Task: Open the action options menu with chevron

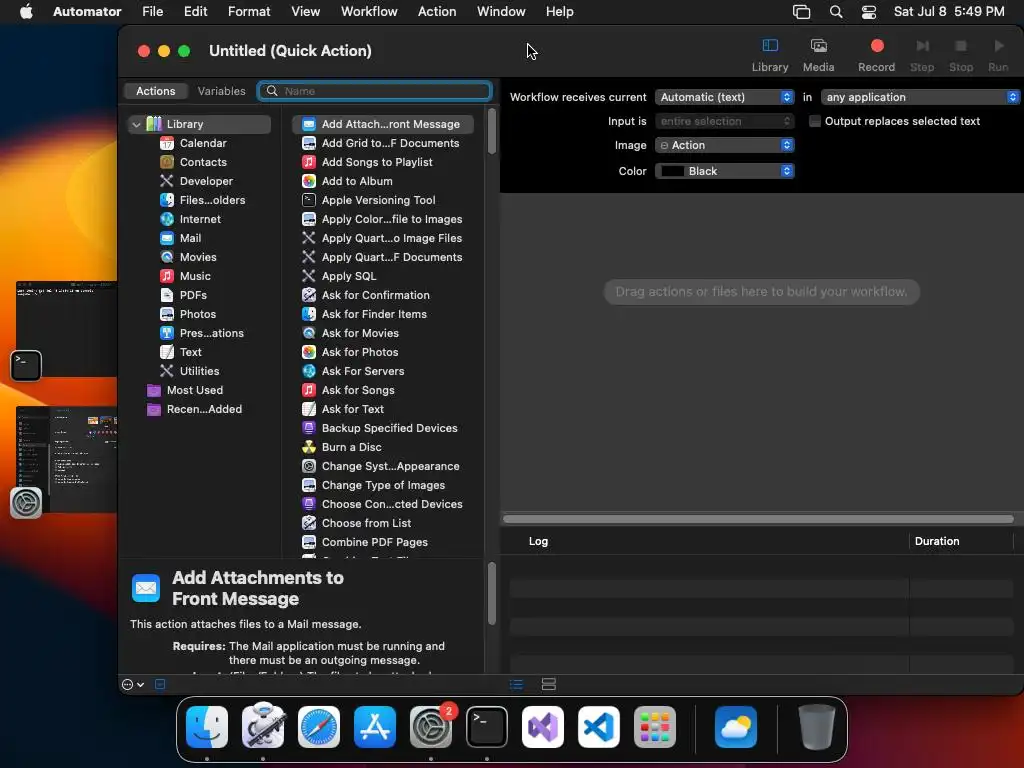Action: coord(133,684)
